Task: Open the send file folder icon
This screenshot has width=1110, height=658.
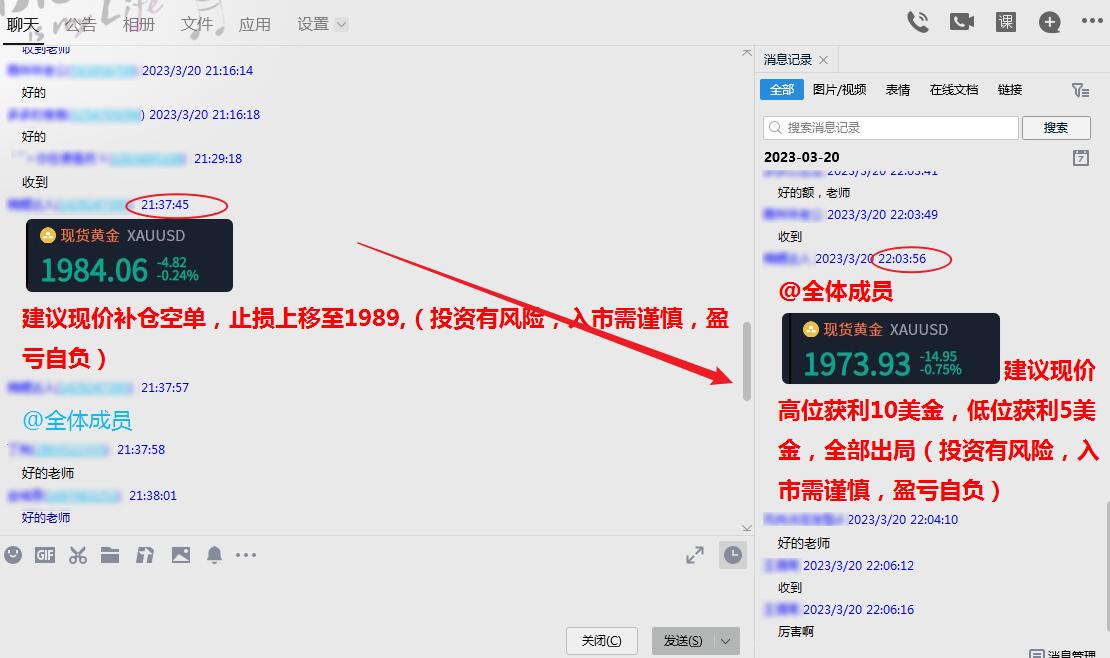Action: (110, 555)
